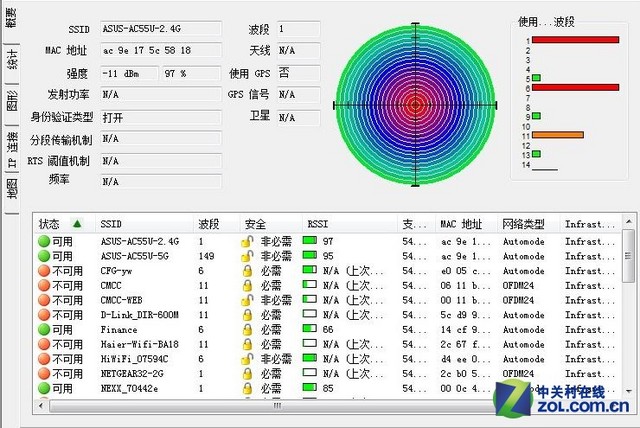Click red status icon for D-Link_DIR-600M
The image size is (640, 428).
pos(44,315)
